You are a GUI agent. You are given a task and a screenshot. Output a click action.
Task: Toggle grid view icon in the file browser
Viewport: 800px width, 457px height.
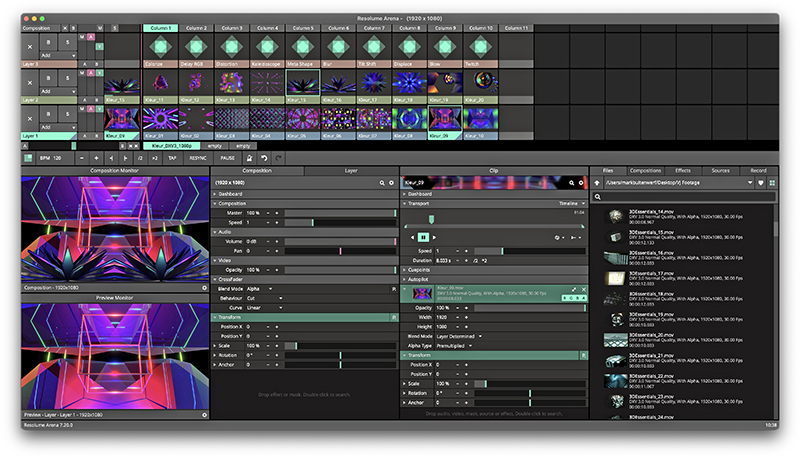pyautogui.click(x=773, y=183)
